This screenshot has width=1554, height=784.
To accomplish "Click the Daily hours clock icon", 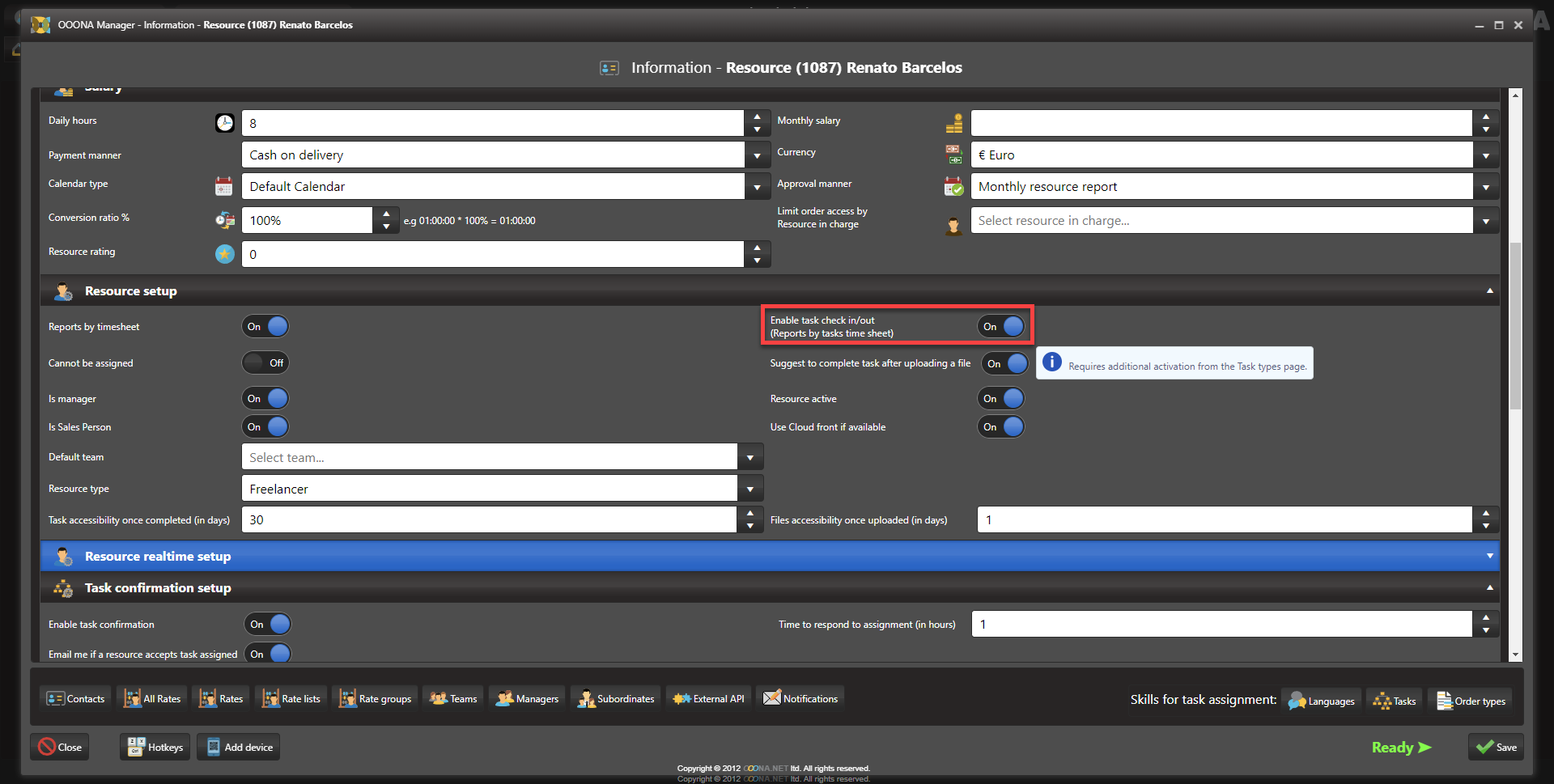I will click(x=224, y=123).
